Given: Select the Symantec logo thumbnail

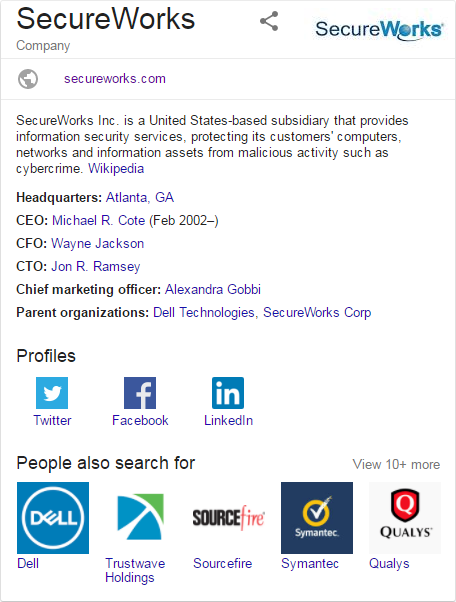Looking at the screenshot, I should click(x=317, y=518).
